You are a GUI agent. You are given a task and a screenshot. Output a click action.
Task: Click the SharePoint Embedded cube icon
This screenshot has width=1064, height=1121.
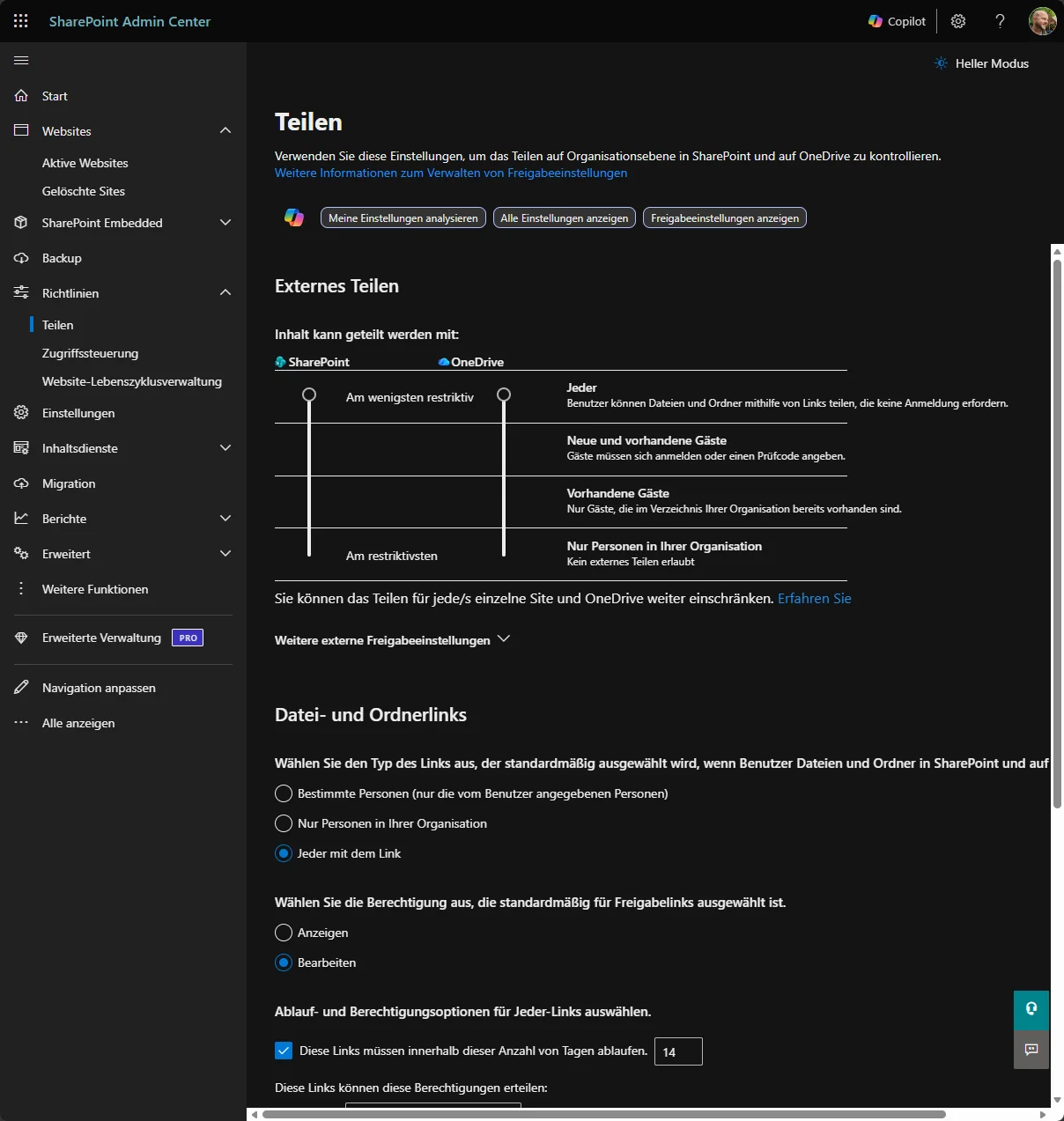[x=21, y=222]
